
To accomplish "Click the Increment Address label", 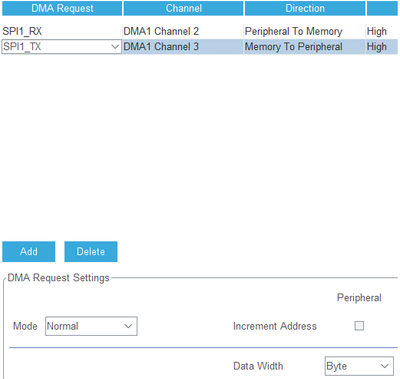I will pyautogui.click(x=275, y=326).
